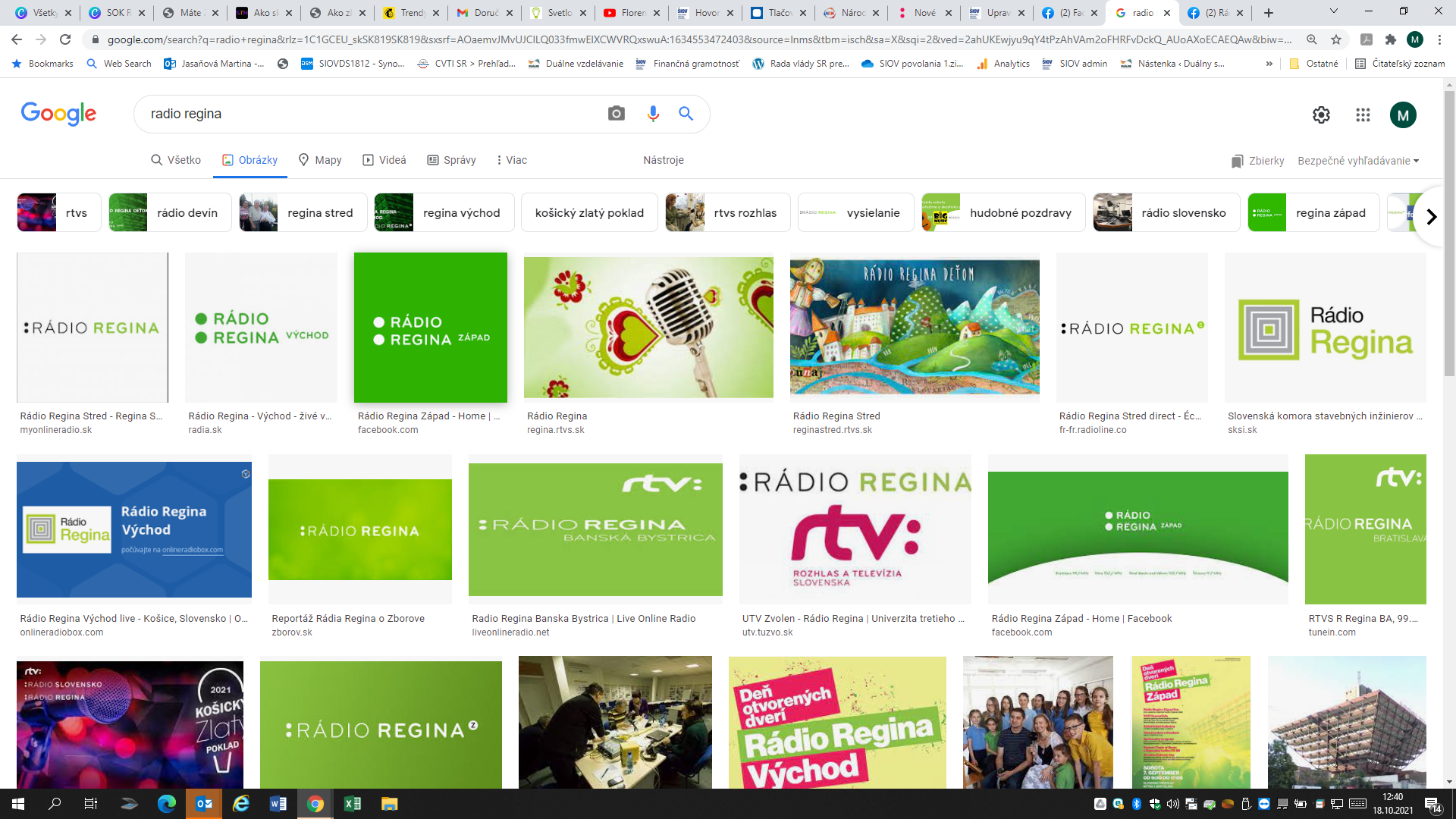Open Task View on the taskbar

[91, 804]
